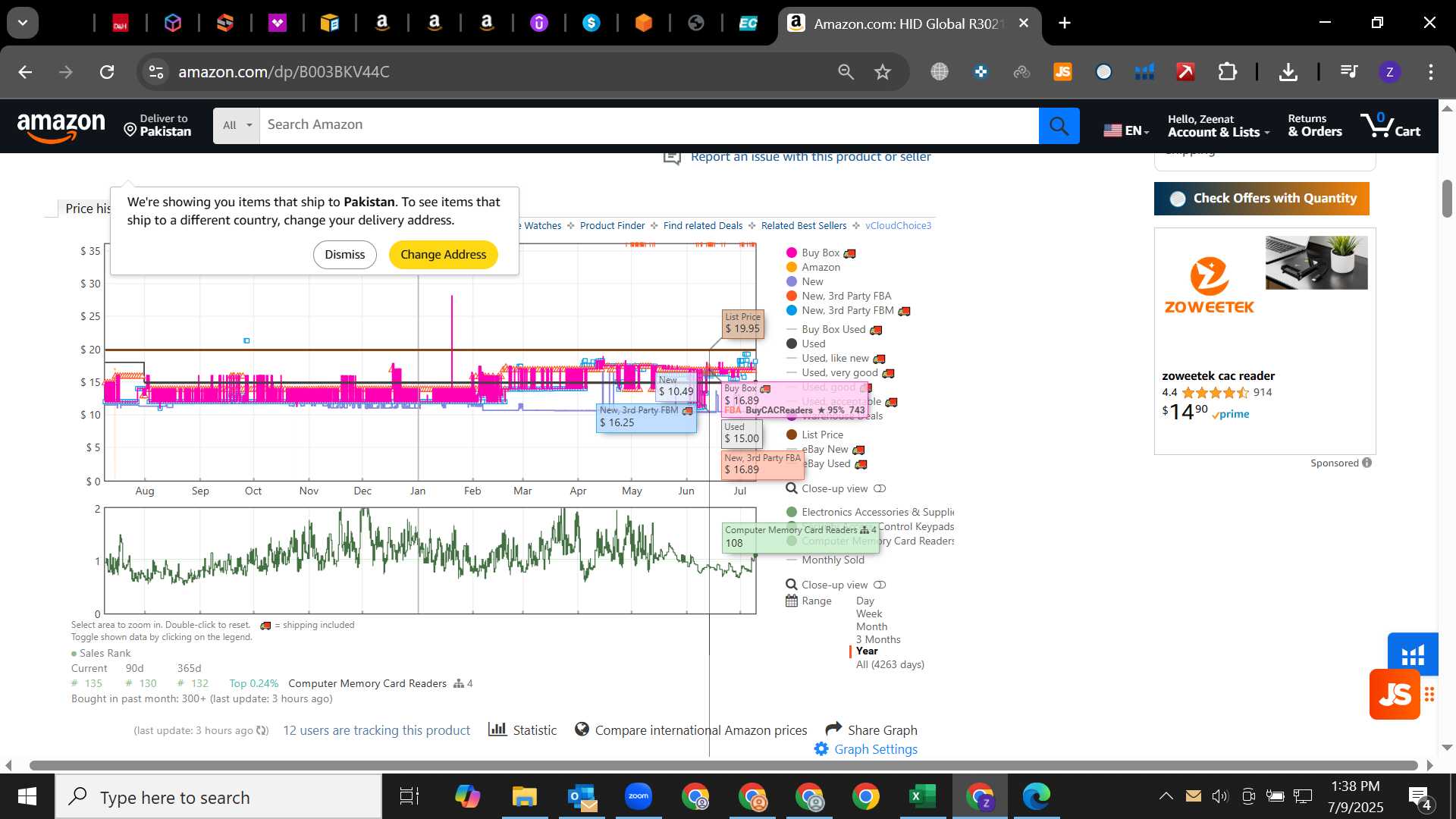Open Related Best Sellers tab
Viewport: 1456px width, 819px height.
pyautogui.click(x=803, y=226)
